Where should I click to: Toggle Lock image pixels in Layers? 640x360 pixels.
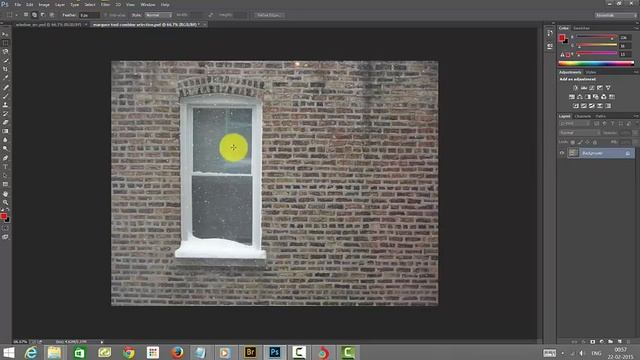580,142
